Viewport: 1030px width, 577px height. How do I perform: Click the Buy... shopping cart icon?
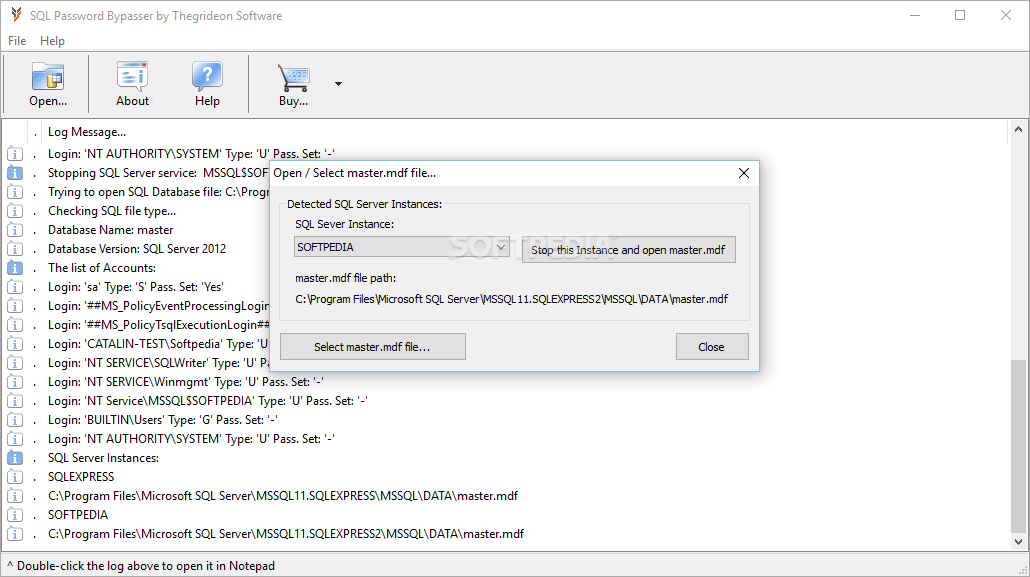point(293,84)
